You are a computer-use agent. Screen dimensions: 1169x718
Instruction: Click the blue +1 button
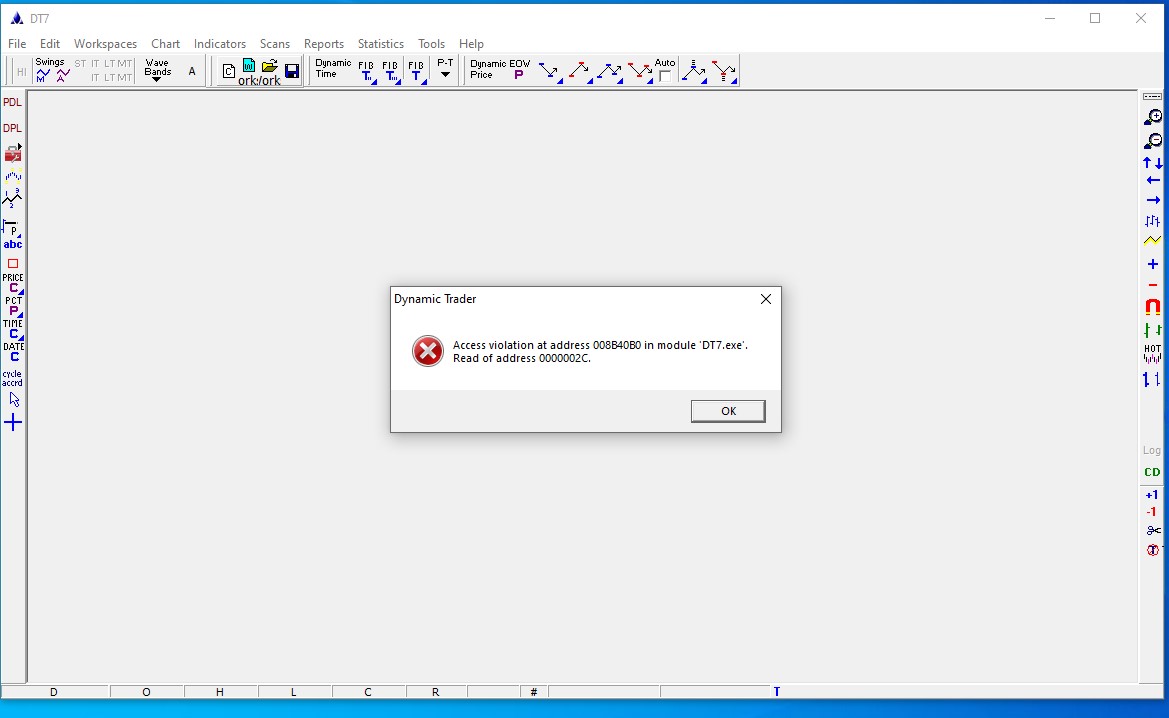(x=1153, y=494)
